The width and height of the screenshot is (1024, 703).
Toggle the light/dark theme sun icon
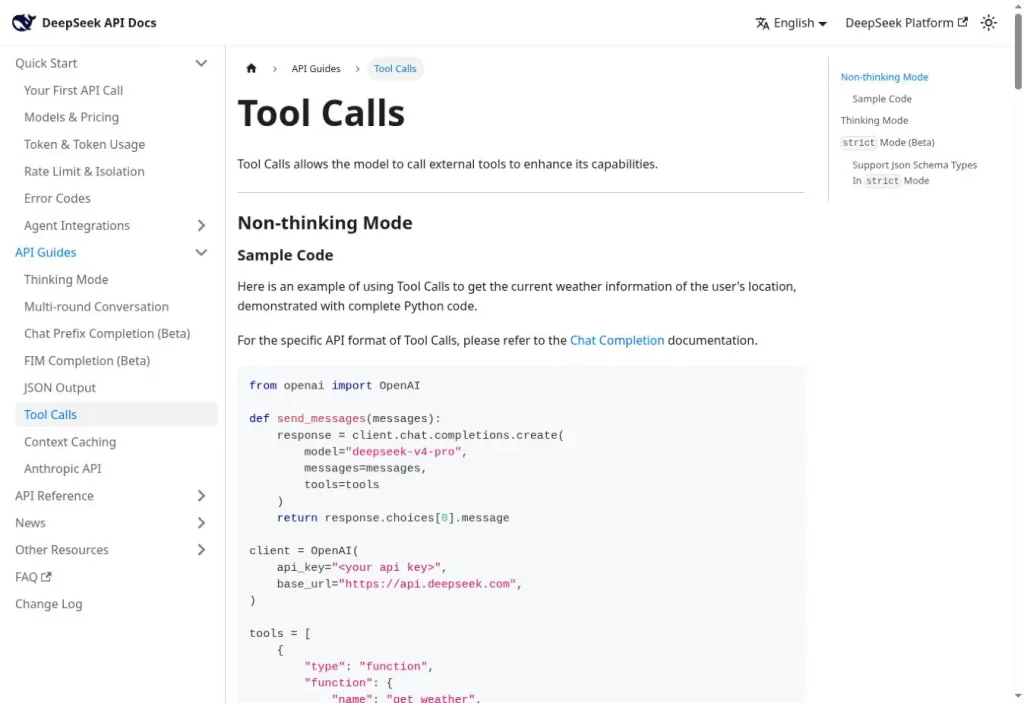coord(988,23)
